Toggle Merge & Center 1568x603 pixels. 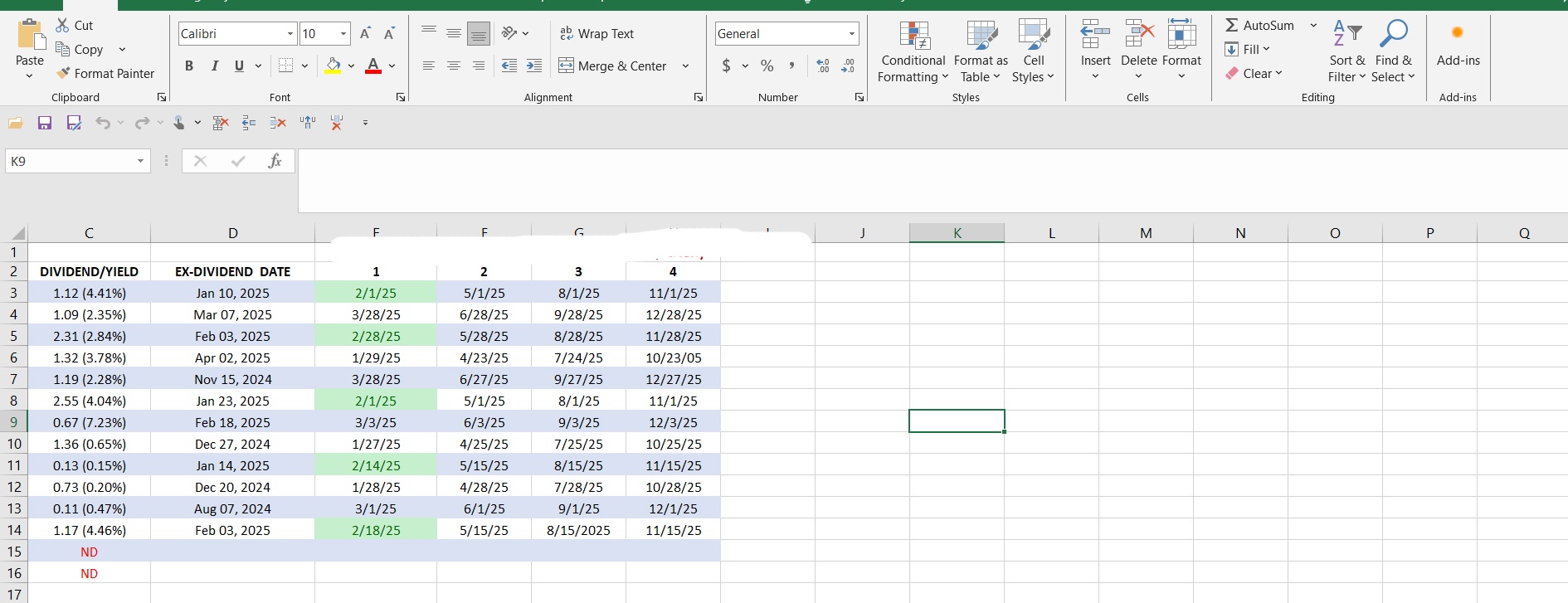(x=613, y=66)
